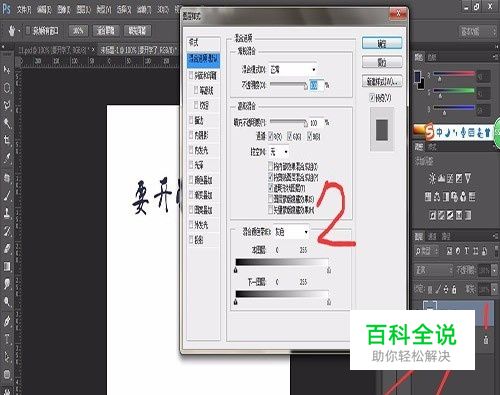This screenshot has height=395, width=500.
Task: Click the 100% button in options bar
Action: [78, 31]
